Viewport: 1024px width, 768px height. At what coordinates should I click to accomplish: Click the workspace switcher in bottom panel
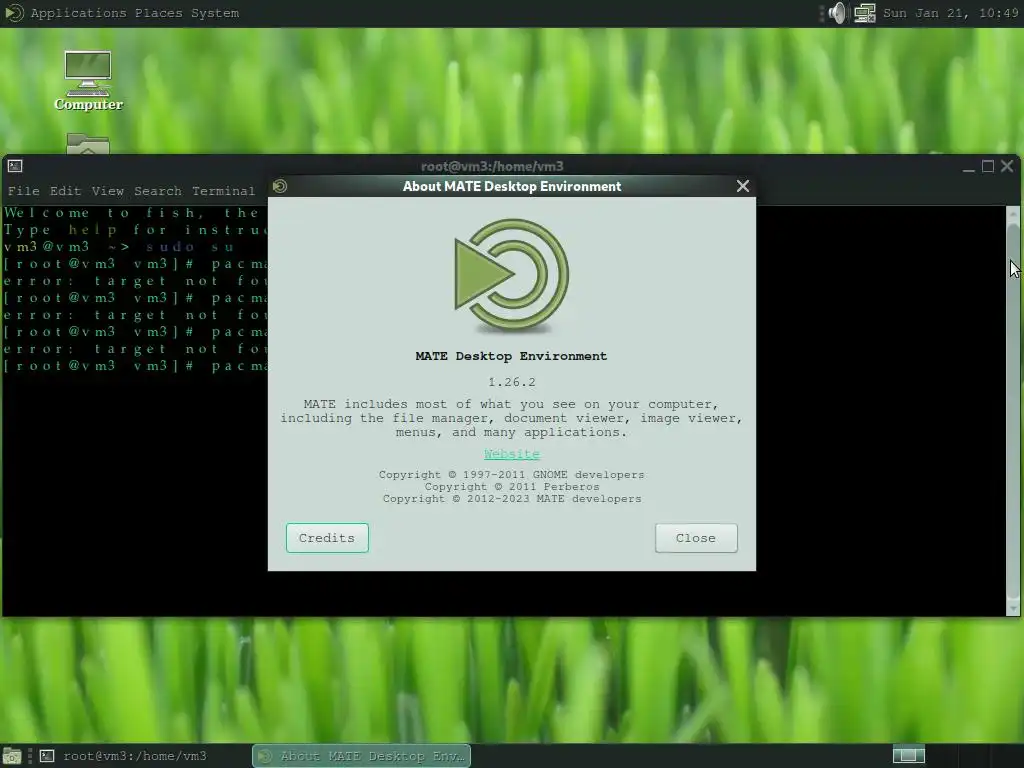908,756
